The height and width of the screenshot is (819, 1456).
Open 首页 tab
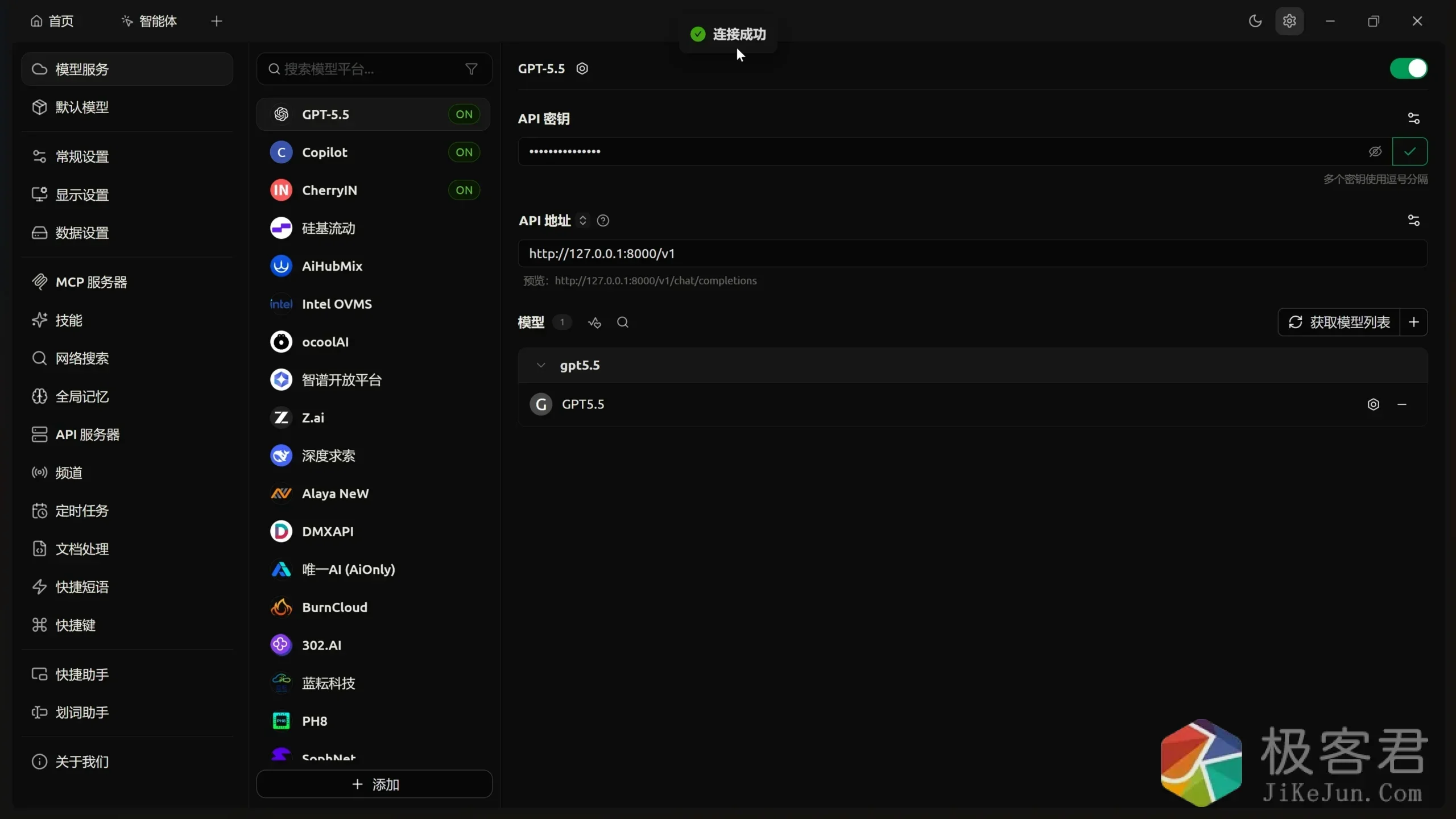52,21
